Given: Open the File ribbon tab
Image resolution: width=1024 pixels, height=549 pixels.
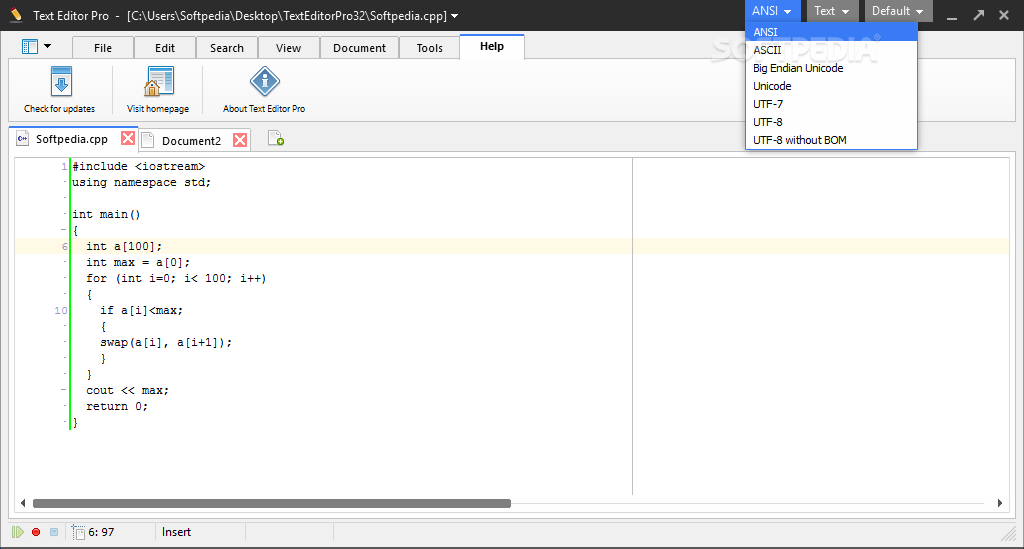Looking at the screenshot, I should click(103, 48).
